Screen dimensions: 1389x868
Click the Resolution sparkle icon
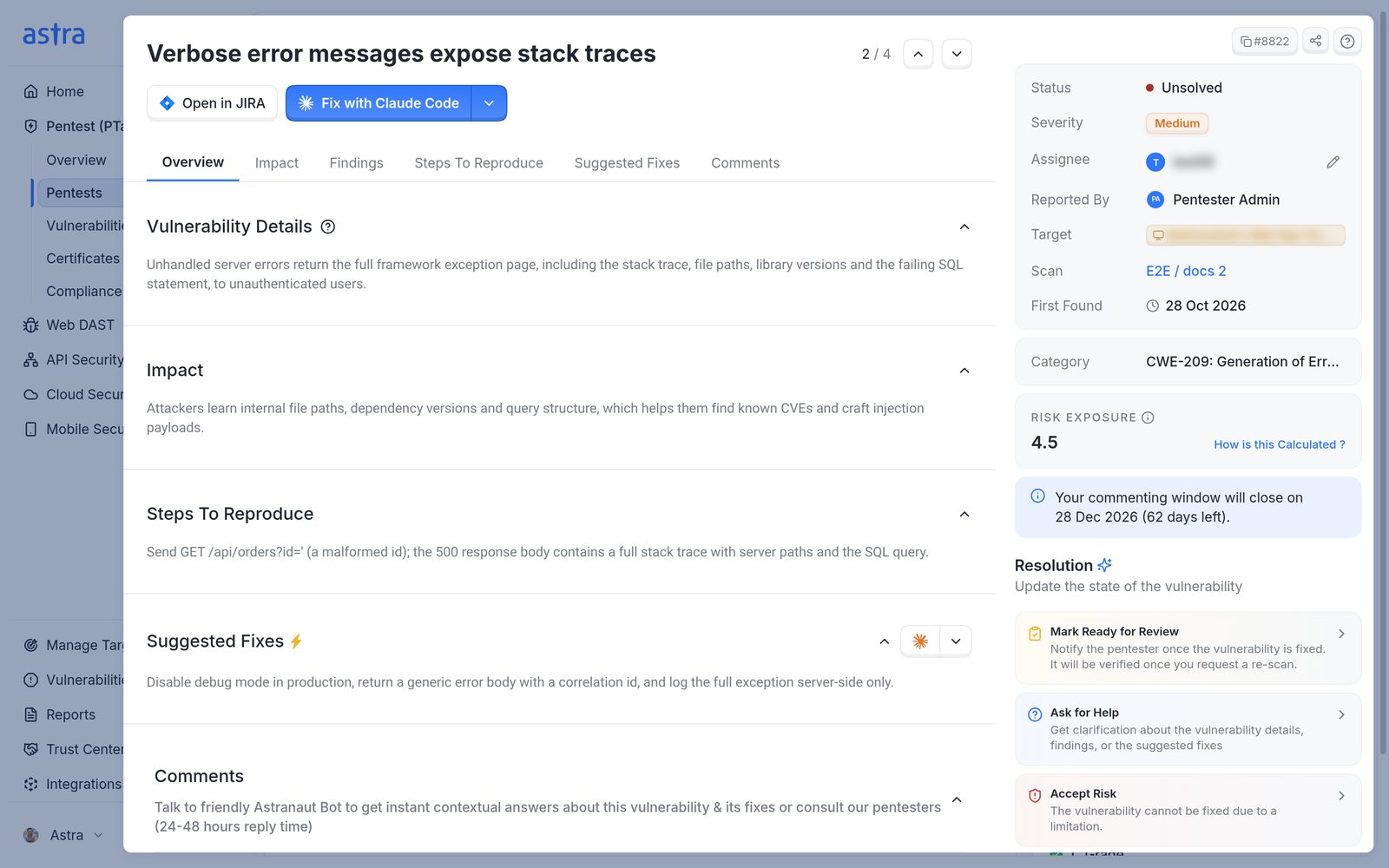click(1104, 565)
